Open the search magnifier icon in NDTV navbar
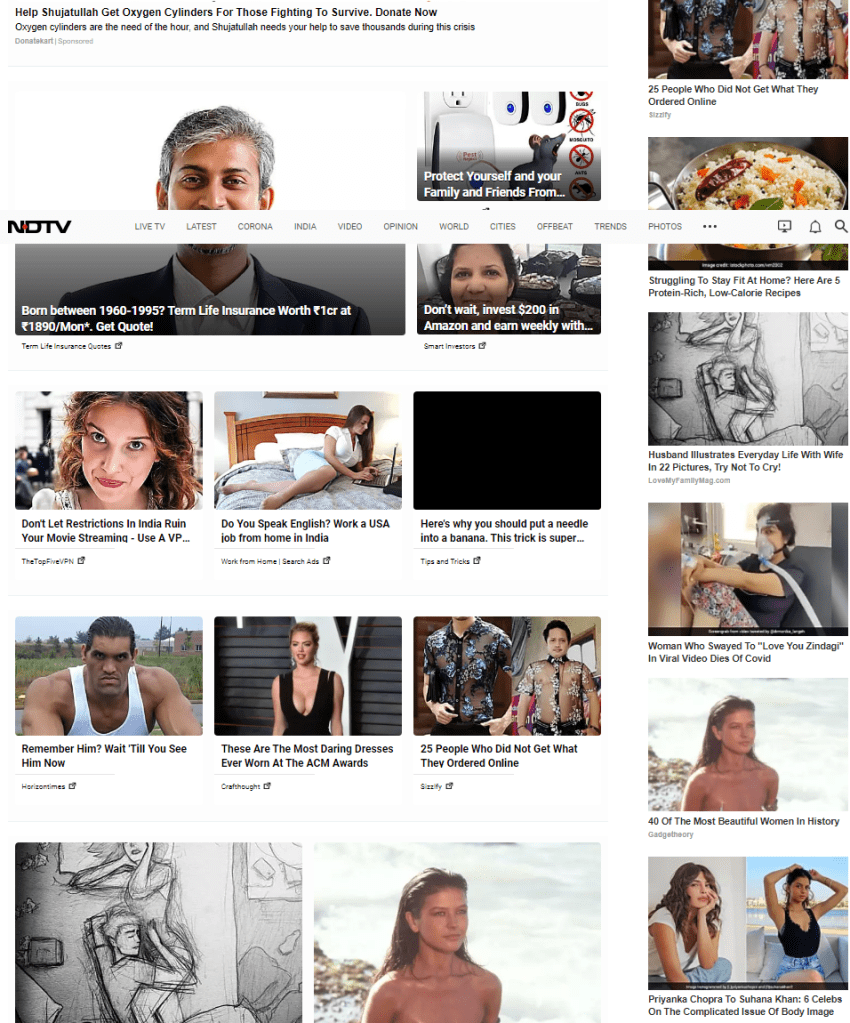 (x=841, y=226)
